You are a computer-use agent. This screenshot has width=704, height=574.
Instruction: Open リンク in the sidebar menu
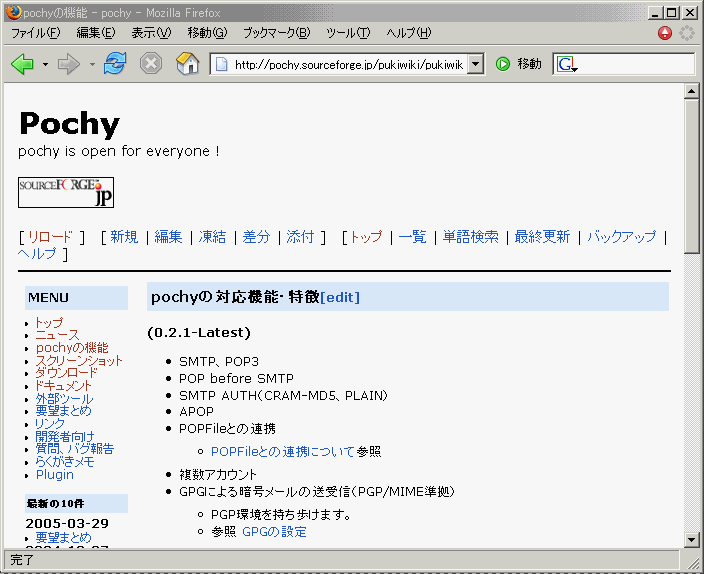coord(50,424)
